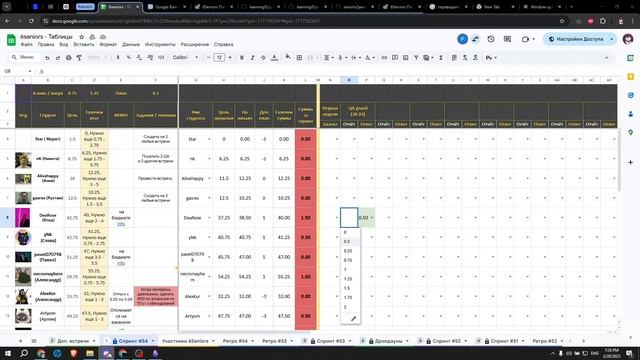Screen dimensions: 640x360
Task: Toggle bold formatting
Action: click(242, 58)
